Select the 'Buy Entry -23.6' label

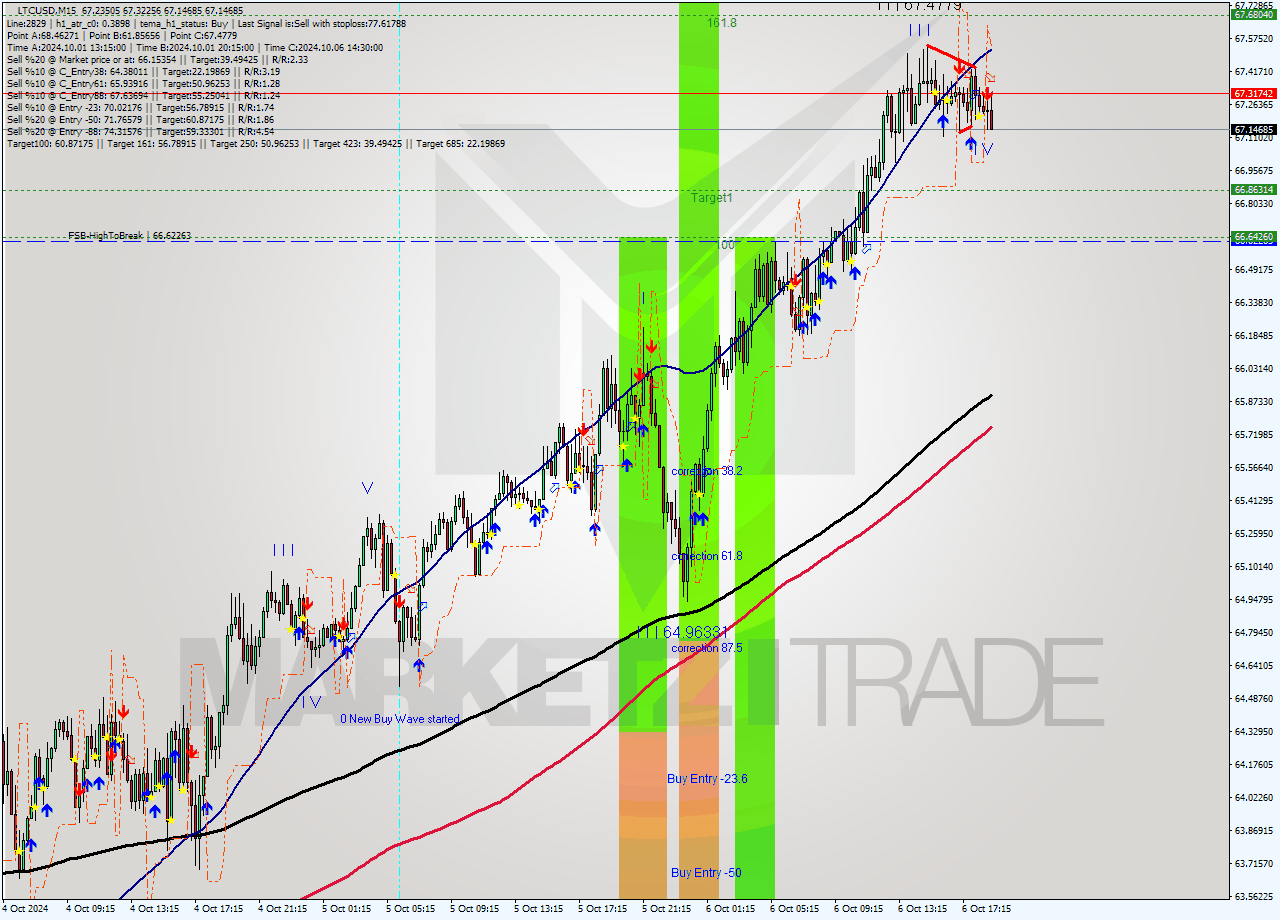tap(708, 779)
